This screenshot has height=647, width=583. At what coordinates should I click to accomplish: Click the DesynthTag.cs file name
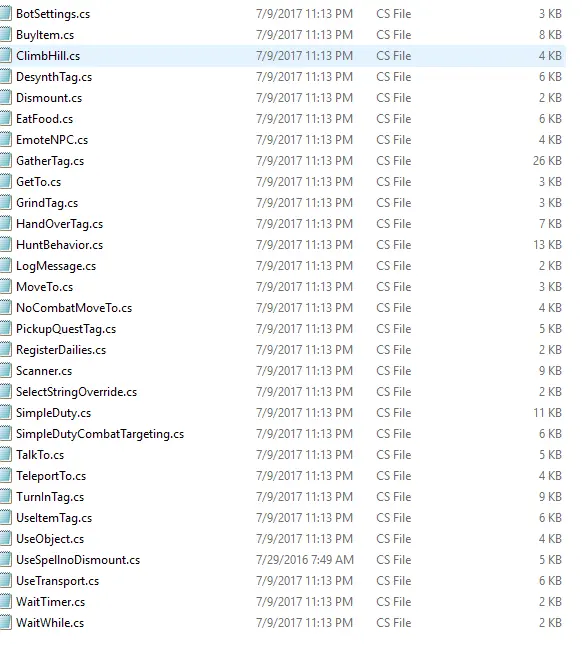[54, 77]
